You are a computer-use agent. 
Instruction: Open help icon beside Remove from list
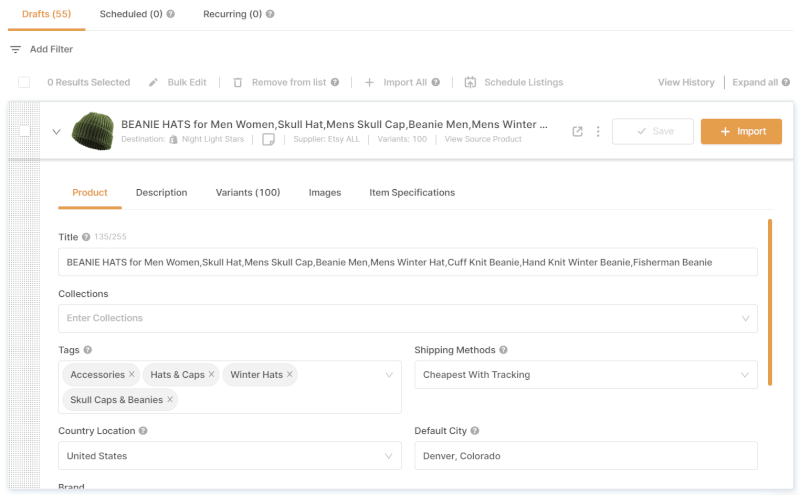click(x=335, y=82)
